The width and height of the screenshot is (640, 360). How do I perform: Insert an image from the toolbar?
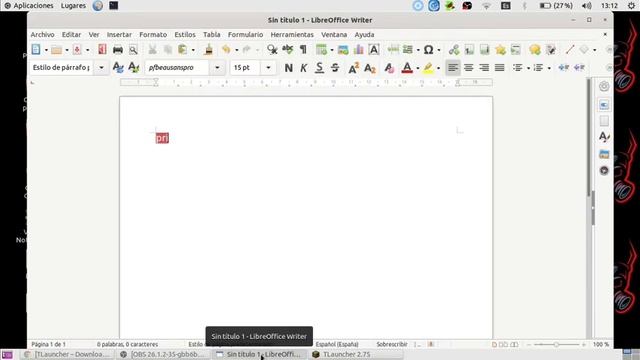tap(343, 50)
